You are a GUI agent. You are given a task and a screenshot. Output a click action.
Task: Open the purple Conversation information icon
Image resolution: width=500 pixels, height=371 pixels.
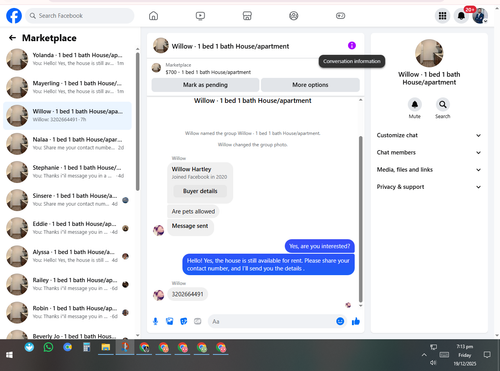352,45
